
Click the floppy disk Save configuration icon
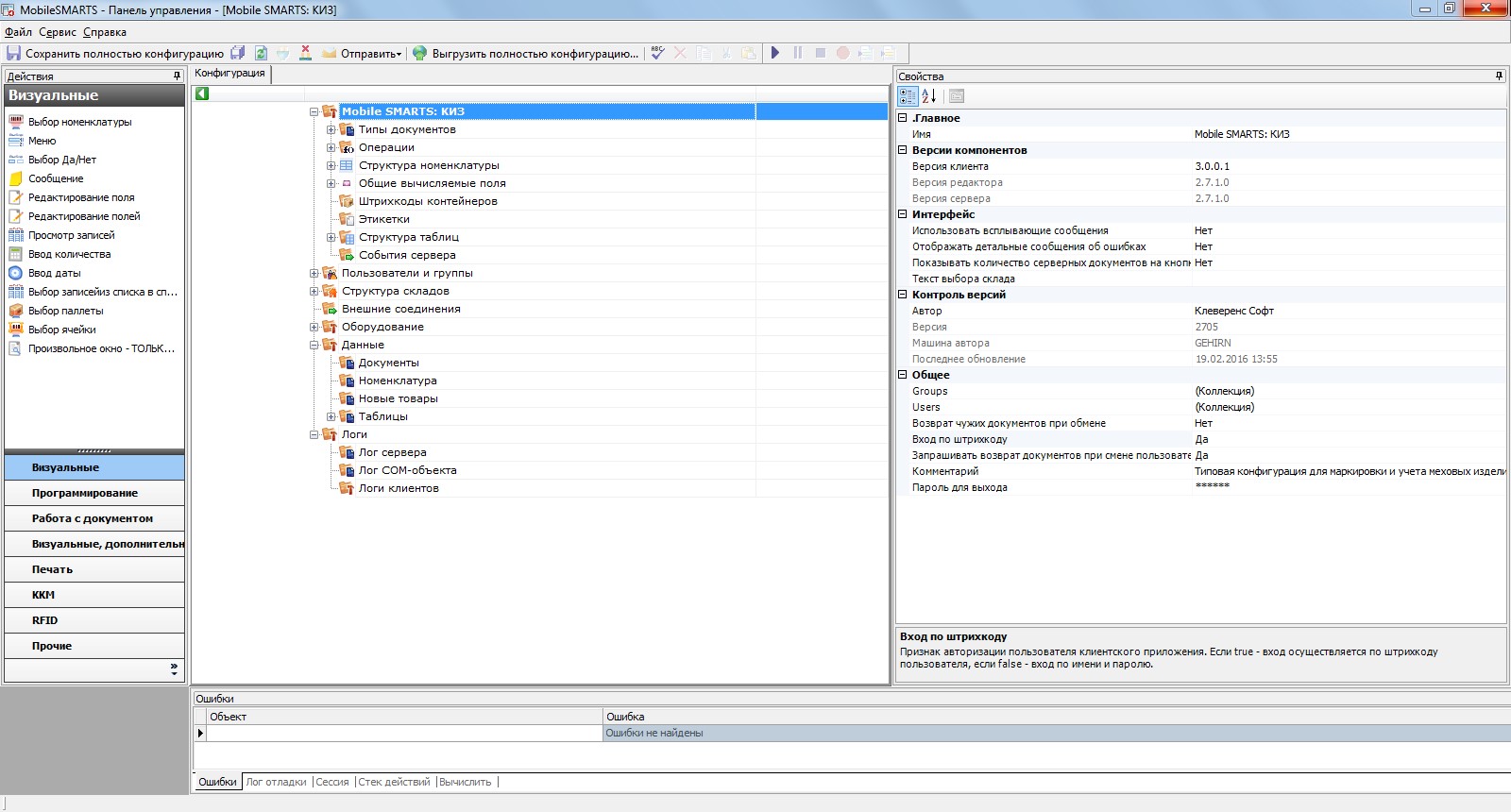coord(13,53)
